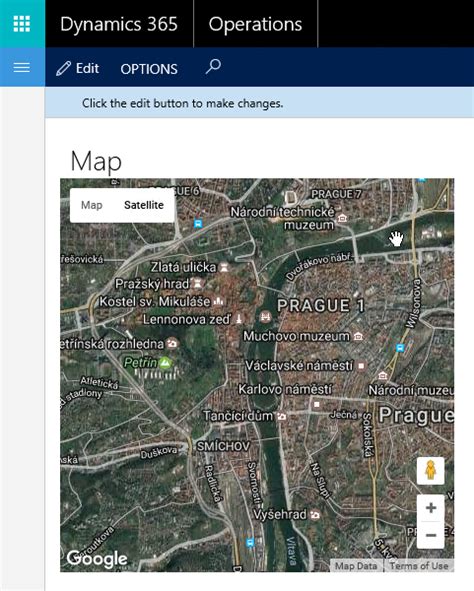Click the Duškova street label

(x=159, y=452)
